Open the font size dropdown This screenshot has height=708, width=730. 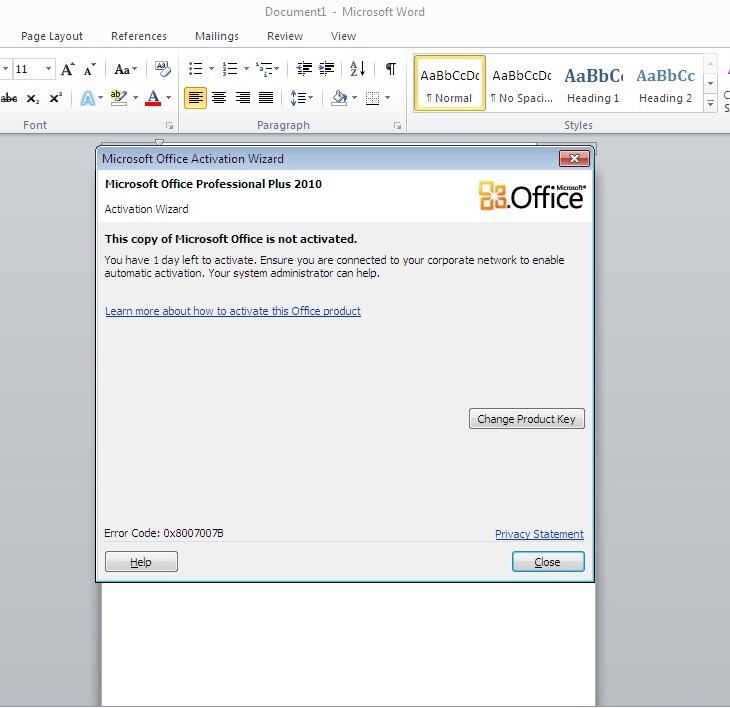click(48, 69)
